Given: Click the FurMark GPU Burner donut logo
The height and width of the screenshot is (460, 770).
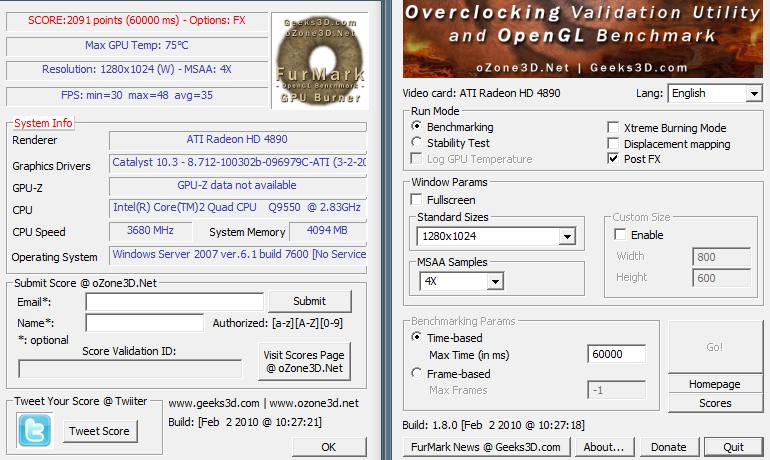Looking at the screenshot, I should pyautogui.click(x=320, y=60).
